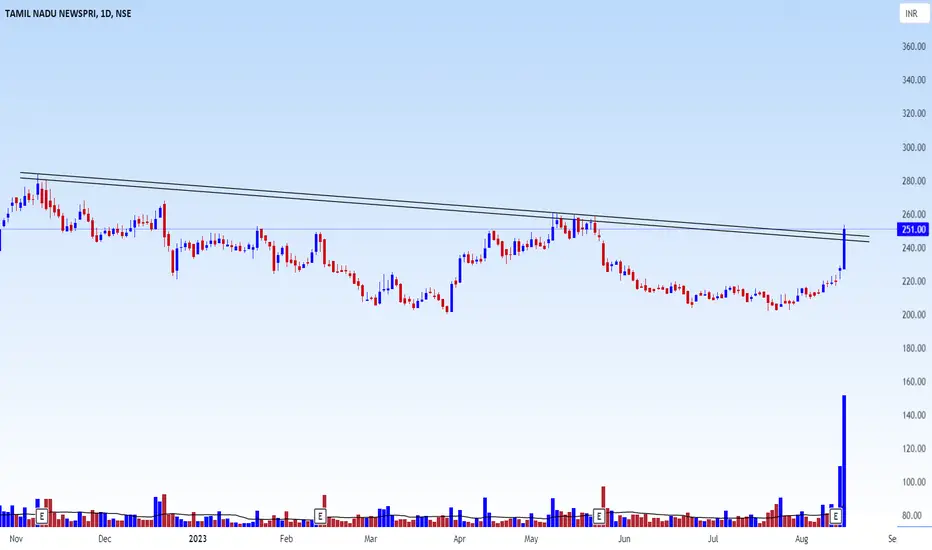This screenshot has height=550, width=932.
Task: Click the 240.00 price axis label
Action: pyautogui.click(x=914, y=248)
